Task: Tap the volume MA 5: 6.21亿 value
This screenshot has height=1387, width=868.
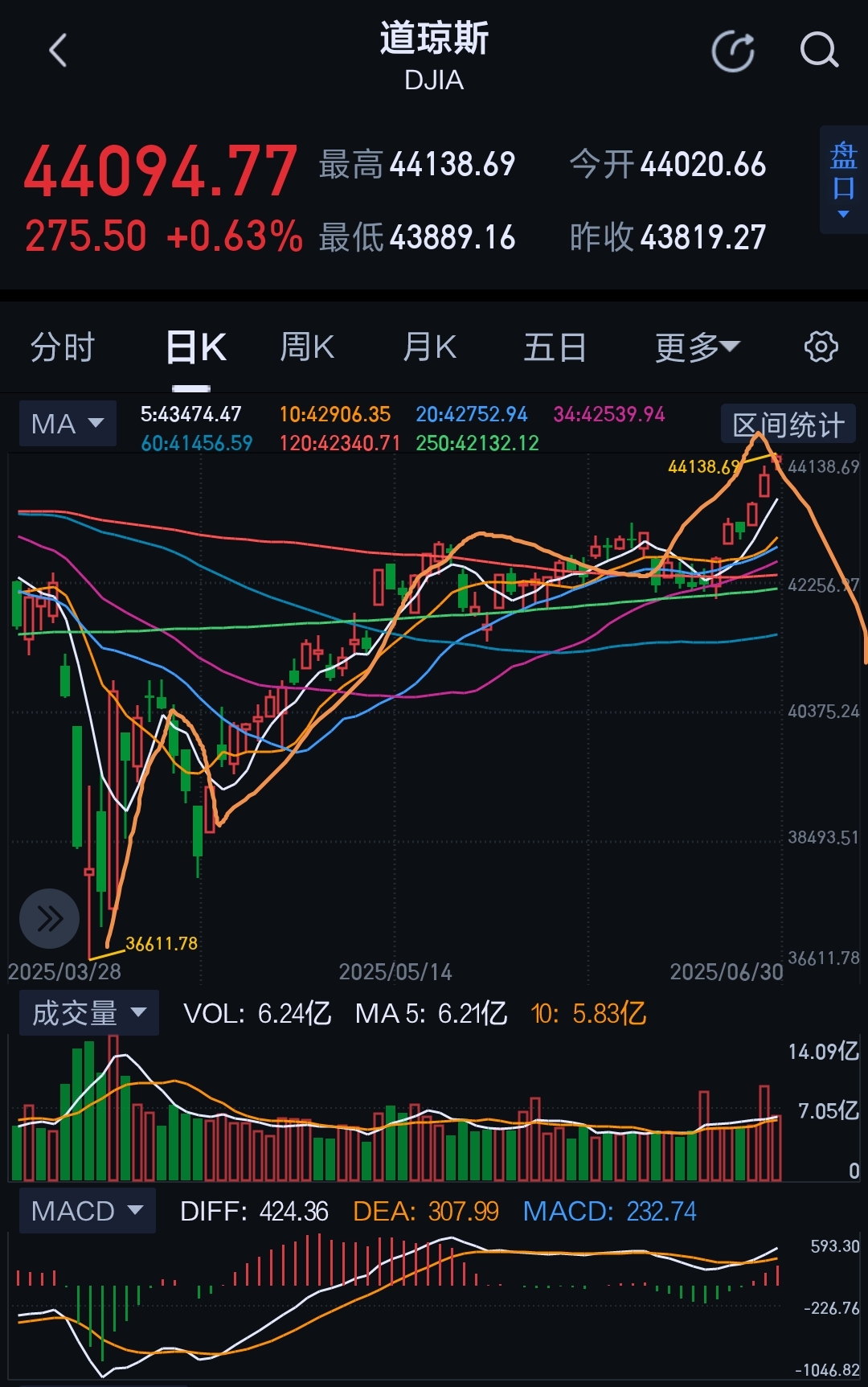Action: coord(431,1013)
